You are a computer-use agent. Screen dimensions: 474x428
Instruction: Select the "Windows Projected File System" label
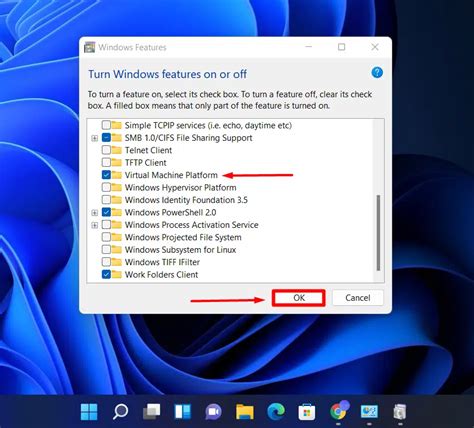click(183, 237)
